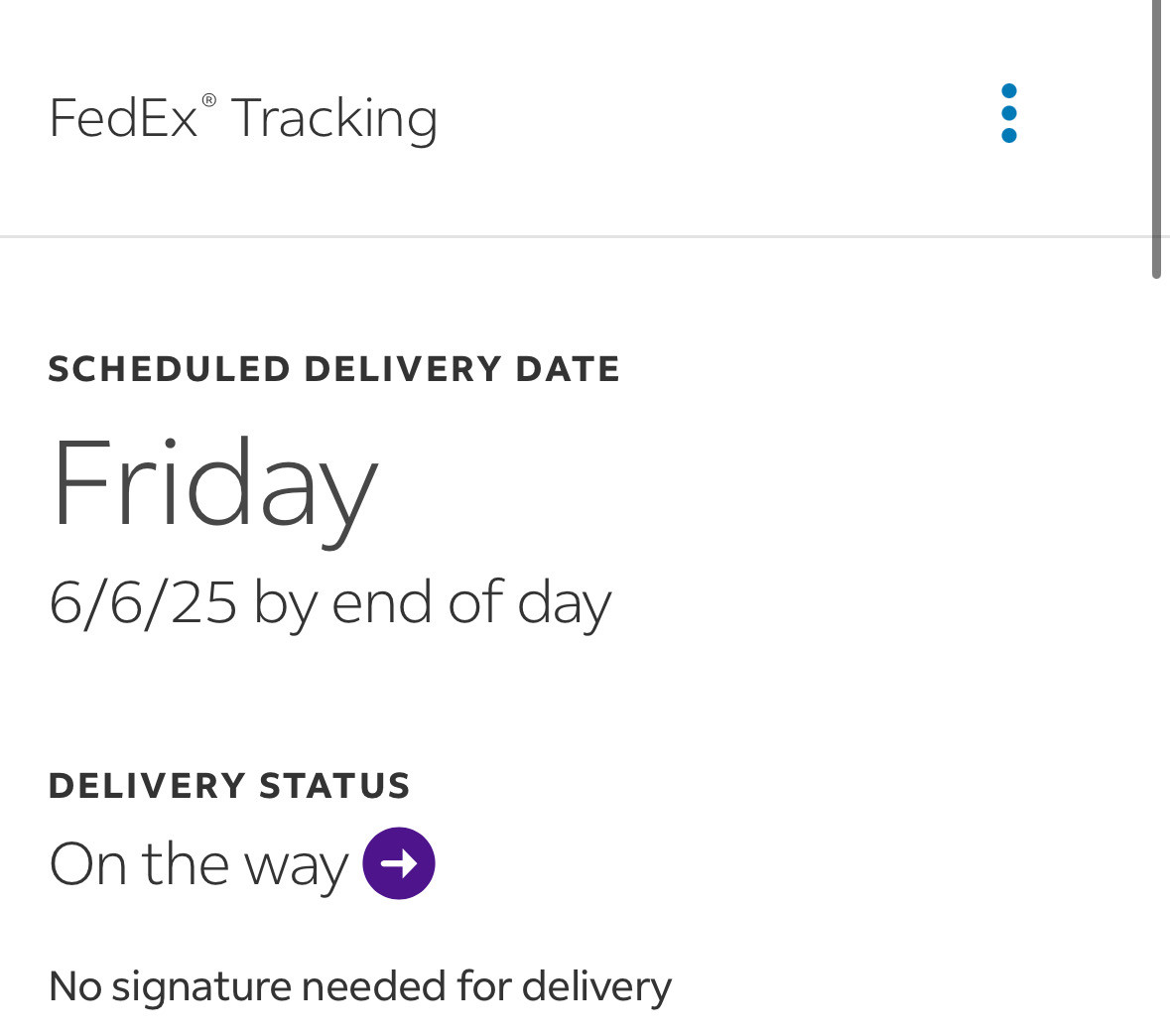Click the vertical scrollbar on the right edge
Image resolution: width=1170 pixels, height=1036 pixels.
pyautogui.click(x=1156, y=139)
